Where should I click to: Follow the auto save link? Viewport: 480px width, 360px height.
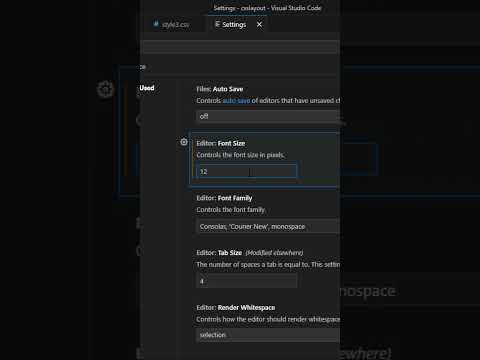pos(236,101)
